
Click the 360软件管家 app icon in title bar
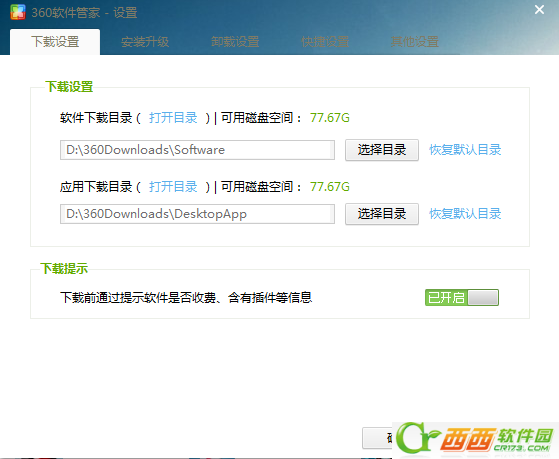point(18,12)
